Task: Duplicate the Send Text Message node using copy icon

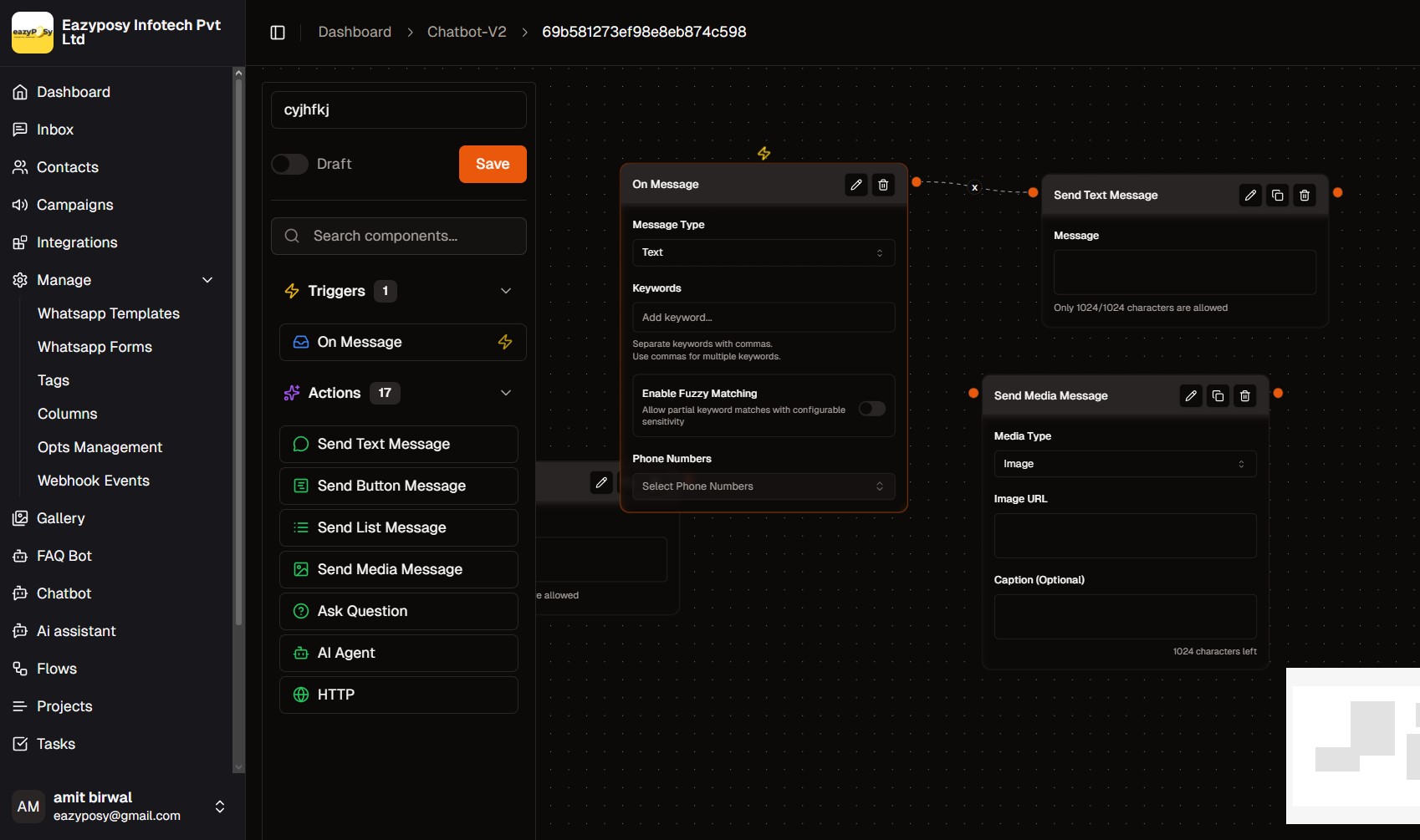Action: pyautogui.click(x=1277, y=195)
